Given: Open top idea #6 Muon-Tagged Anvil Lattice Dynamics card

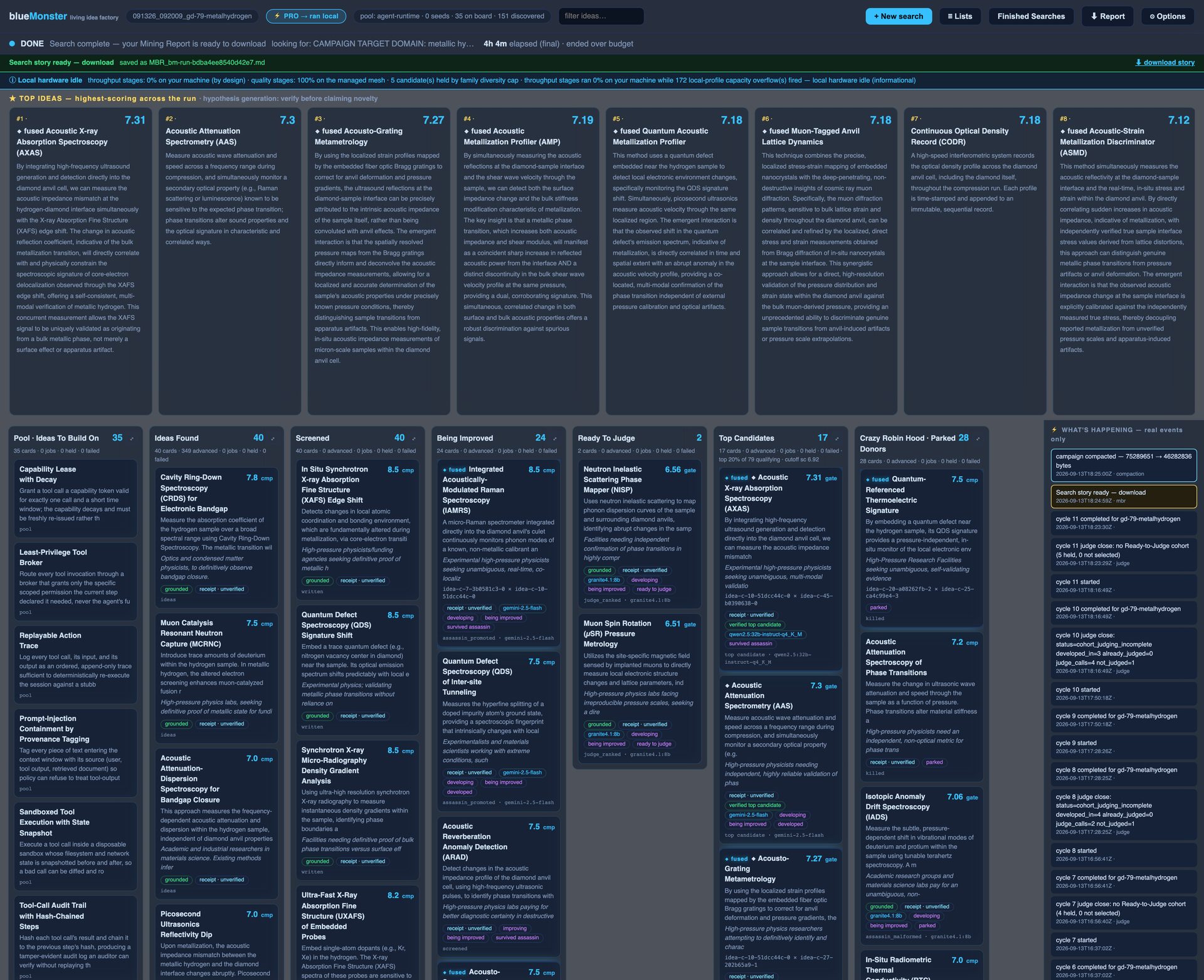Looking at the screenshot, I should tap(826, 261).
